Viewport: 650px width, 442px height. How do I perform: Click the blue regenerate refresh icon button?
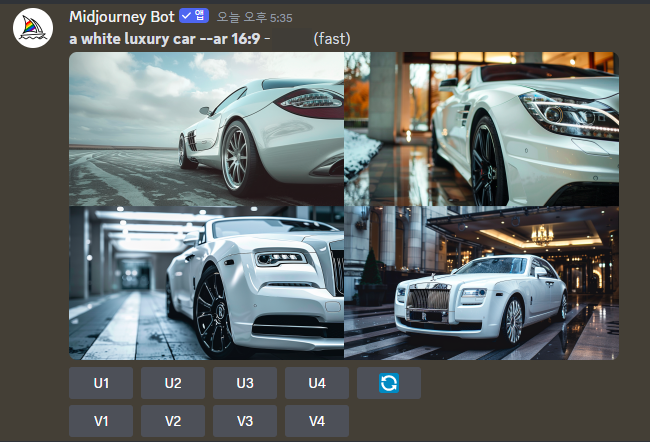tap(389, 383)
